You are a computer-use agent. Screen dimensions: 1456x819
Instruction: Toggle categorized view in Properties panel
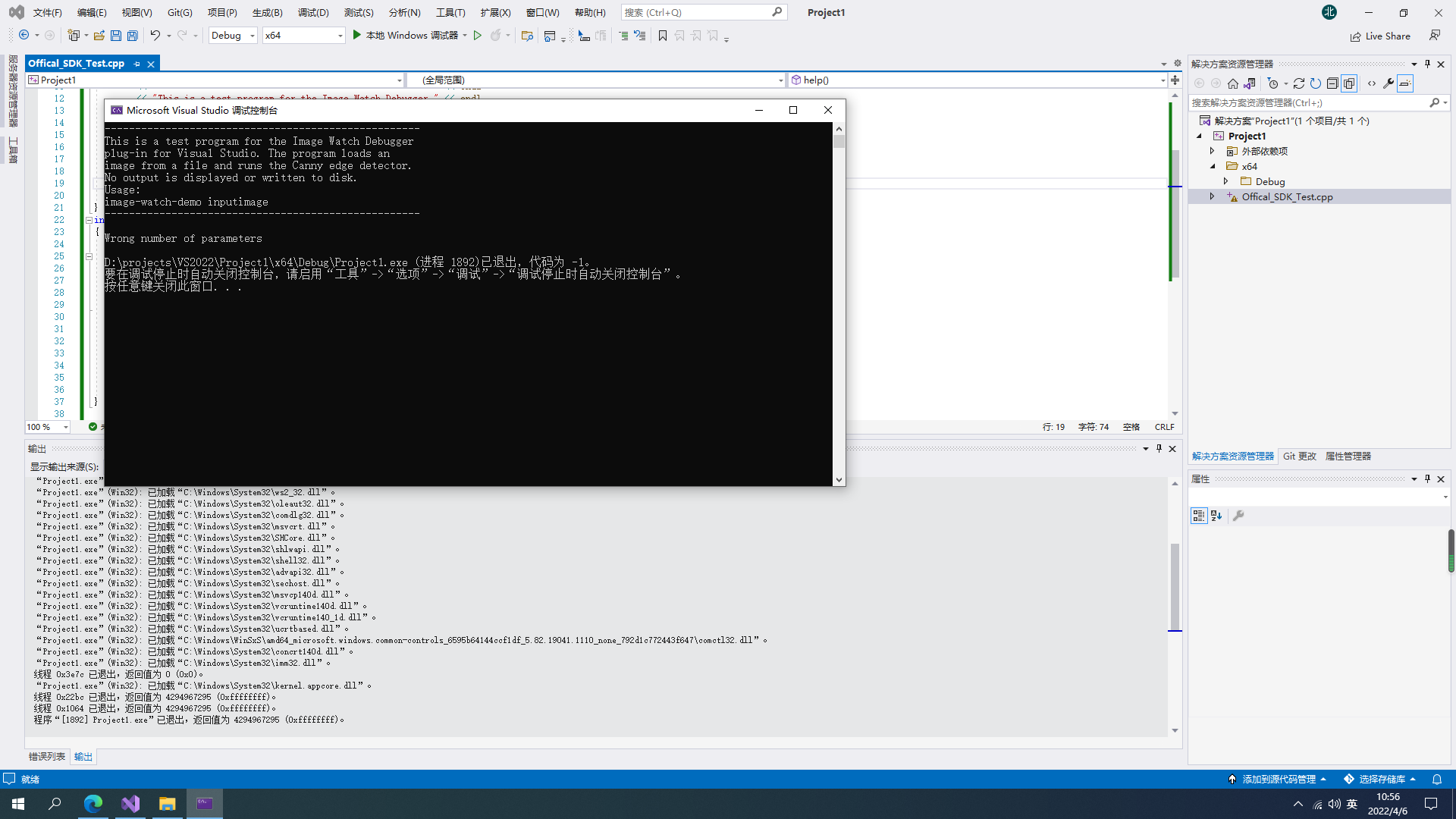click(x=1199, y=516)
